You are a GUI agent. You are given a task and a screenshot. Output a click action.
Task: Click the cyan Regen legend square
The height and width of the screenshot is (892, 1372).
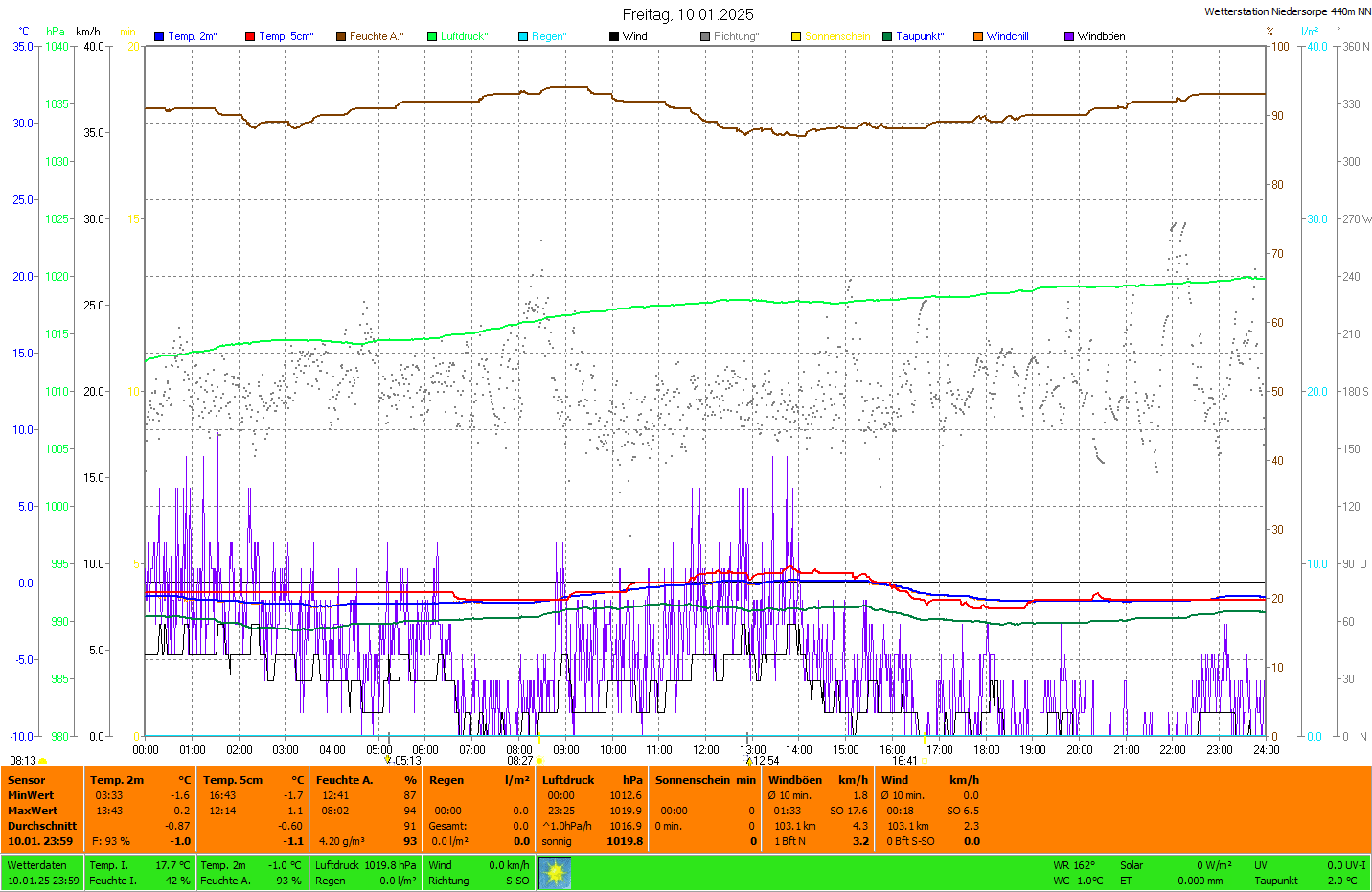[x=523, y=36]
